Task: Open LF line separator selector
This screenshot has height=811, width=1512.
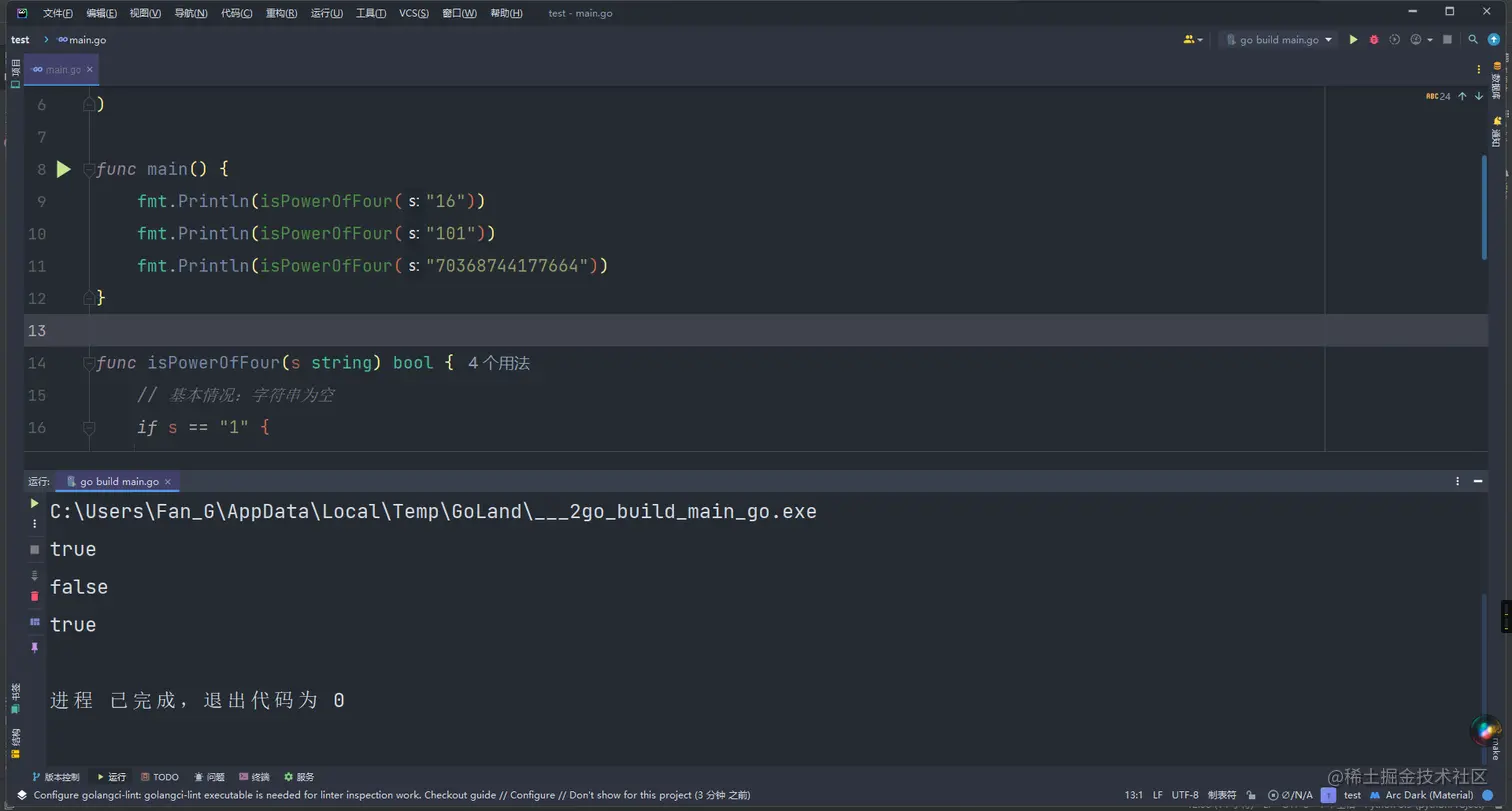Action: [1157, 795]
